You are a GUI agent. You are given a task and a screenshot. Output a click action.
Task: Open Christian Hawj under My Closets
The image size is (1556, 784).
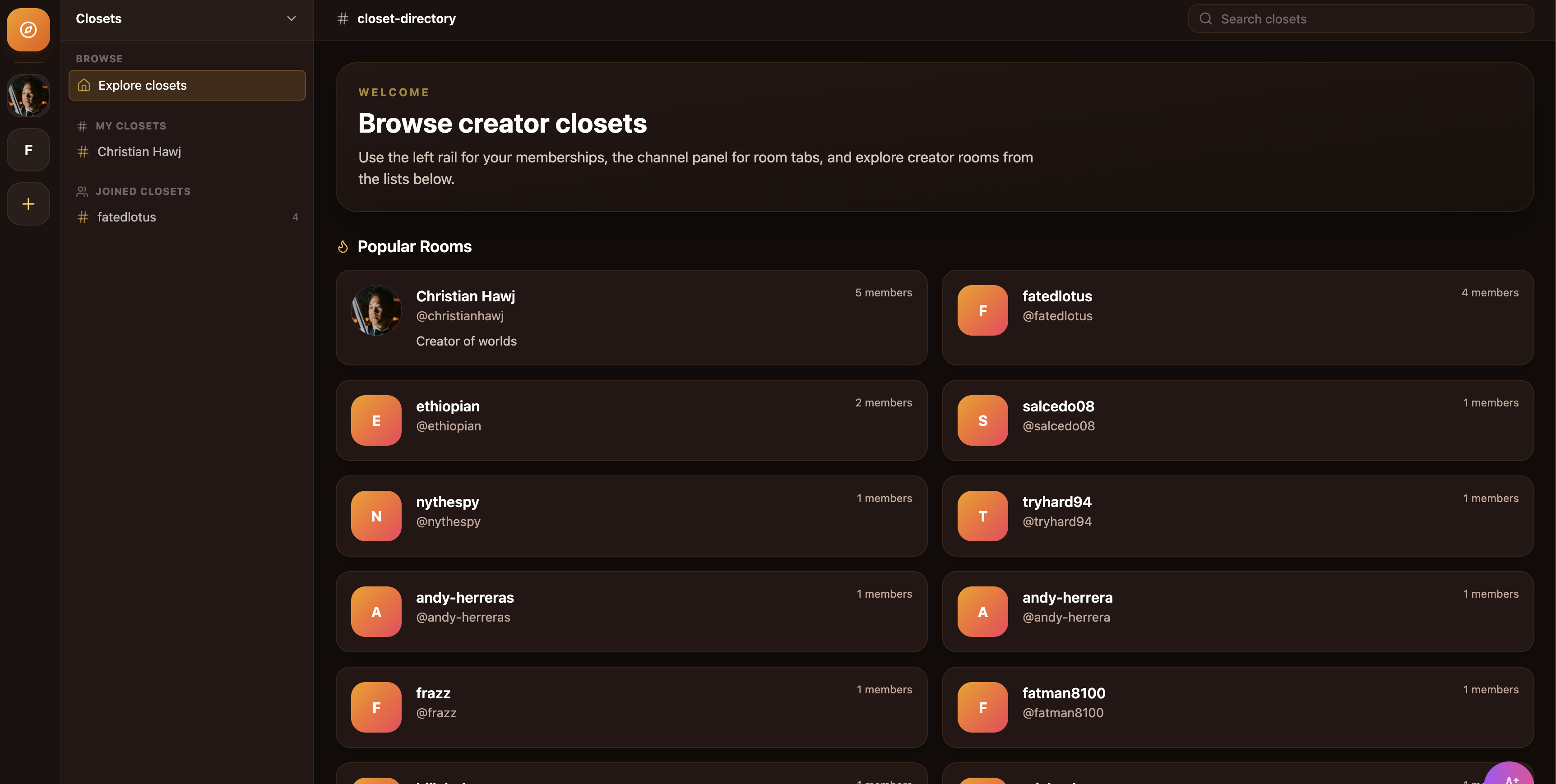click(x=187, y=152)
